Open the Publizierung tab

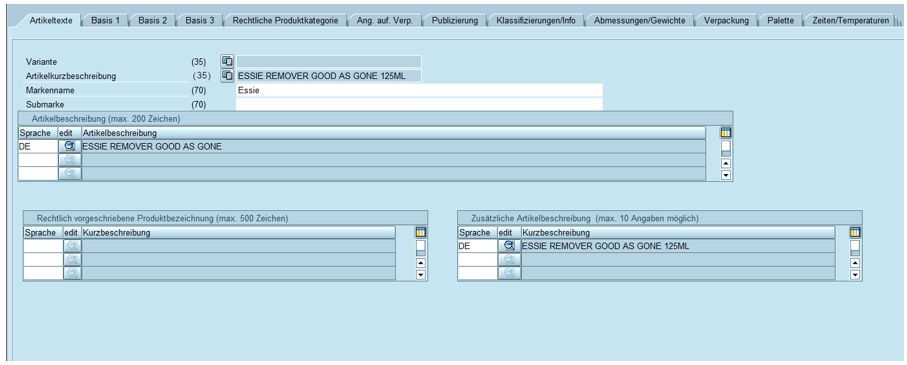[x=455, y=20]
